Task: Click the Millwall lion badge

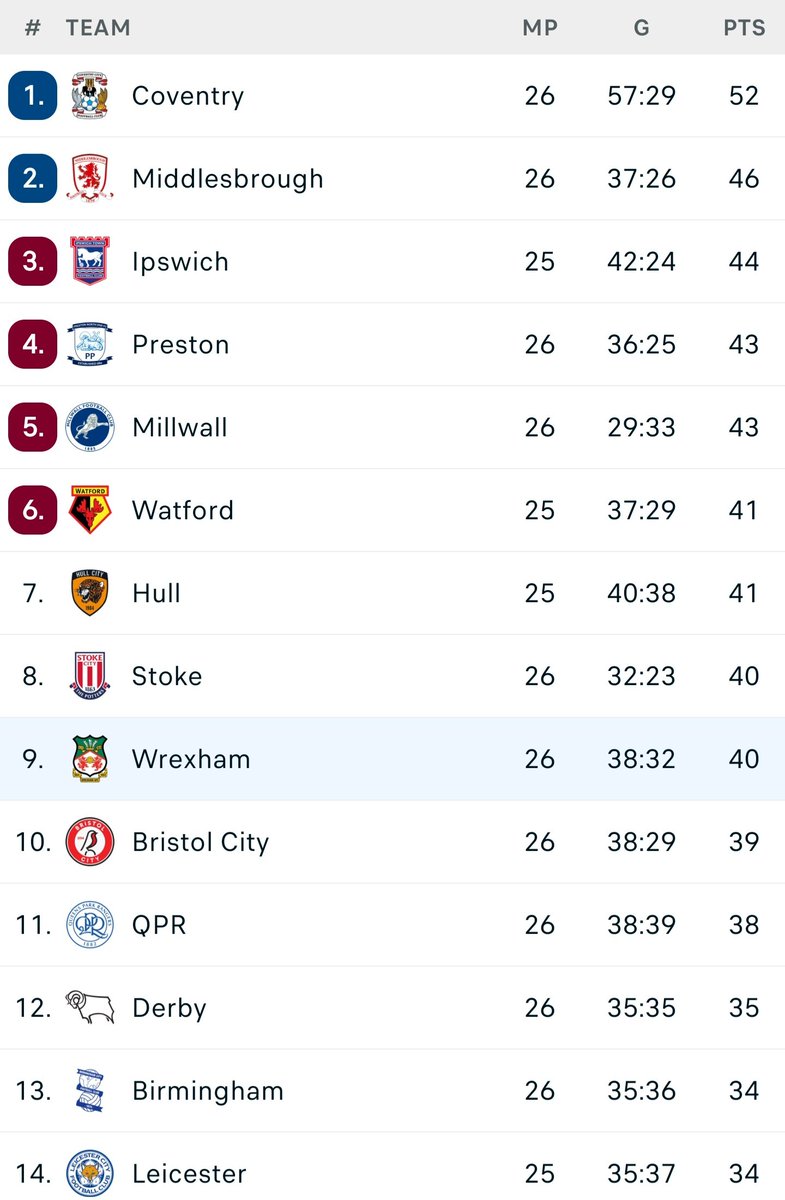Action: tap(90, 428)
